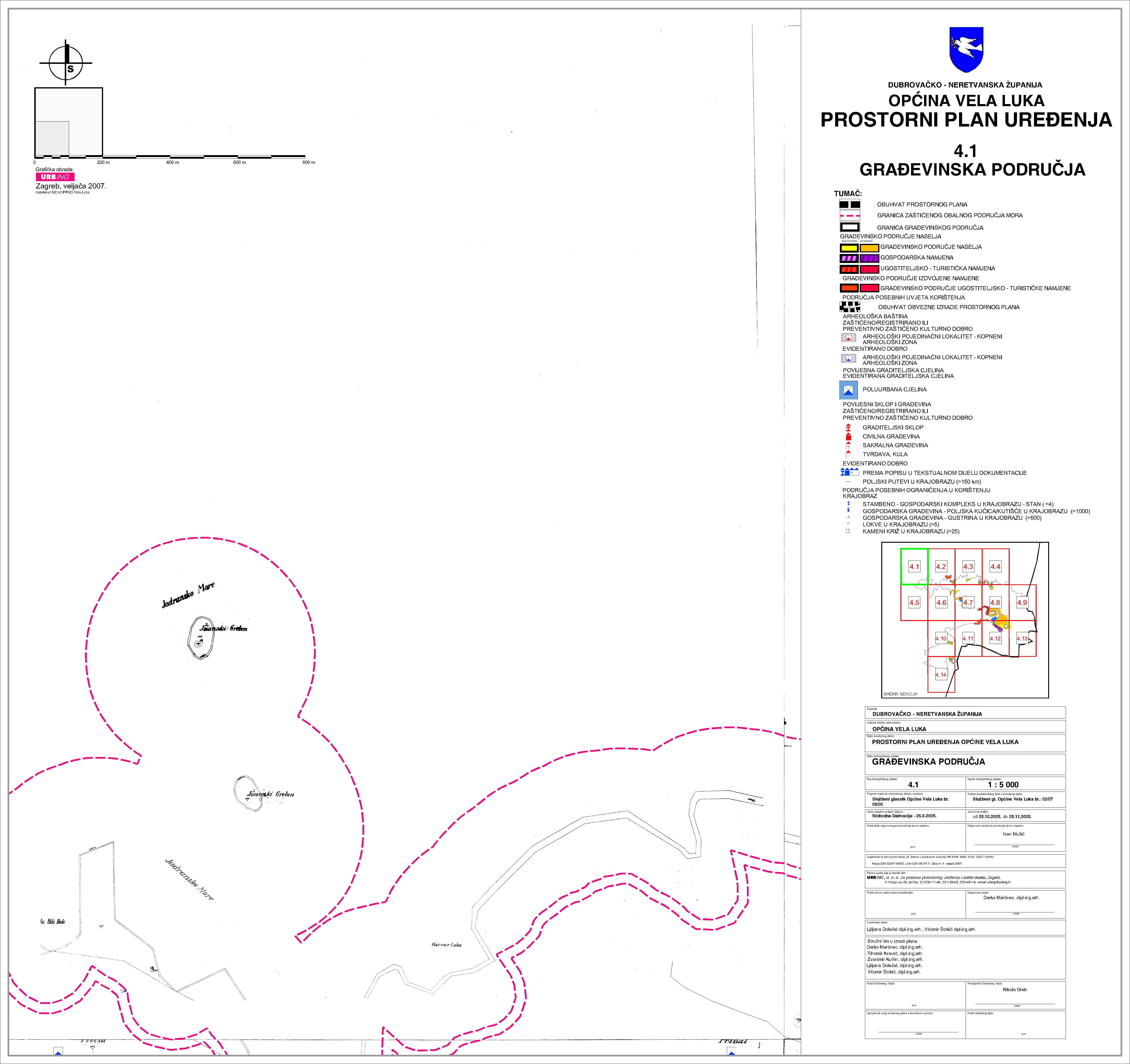Select section 4.7 in the schema map
This screenshot has width=1130, height=1064.
[x=968, y=603]
